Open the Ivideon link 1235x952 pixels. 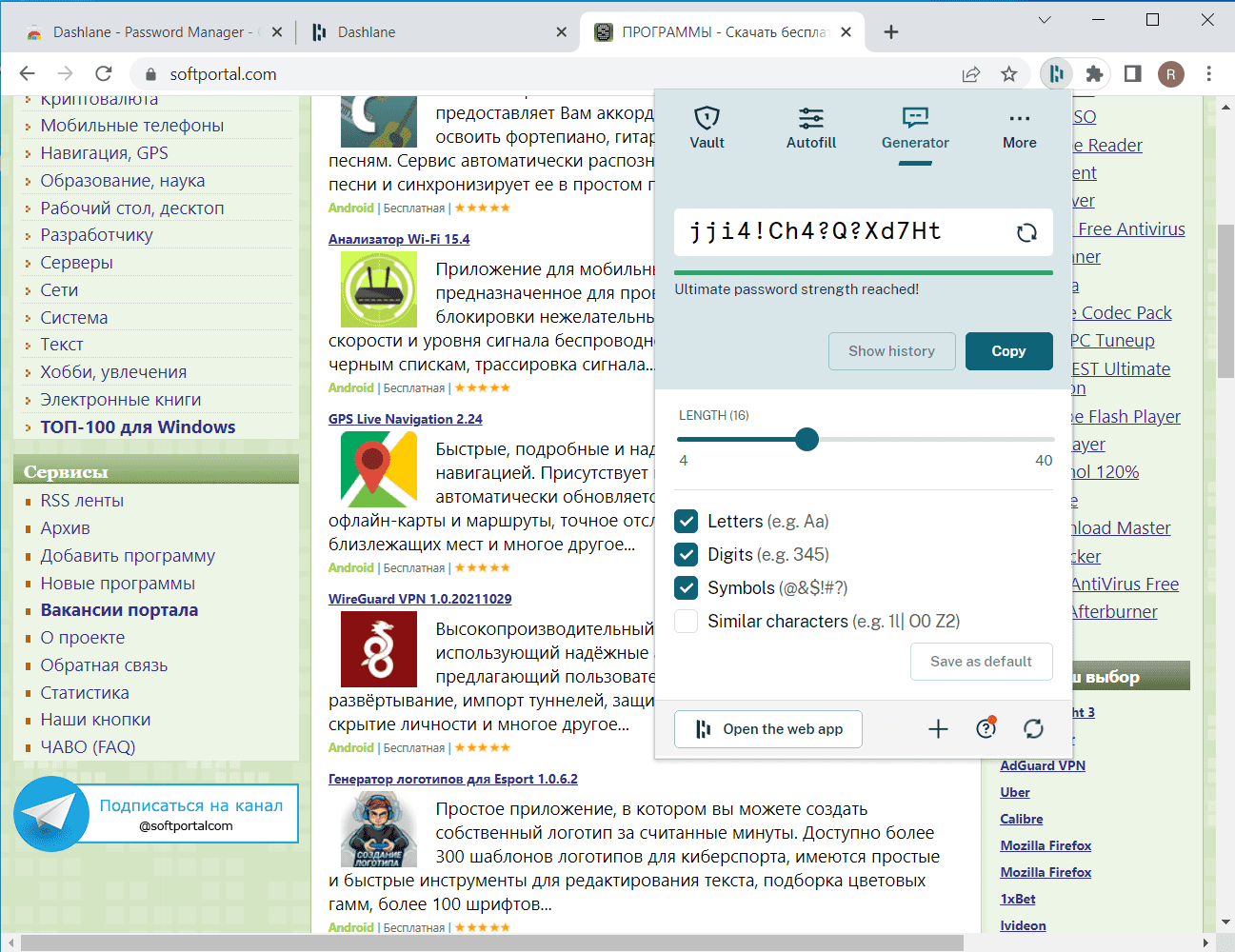coord(1023,925)
